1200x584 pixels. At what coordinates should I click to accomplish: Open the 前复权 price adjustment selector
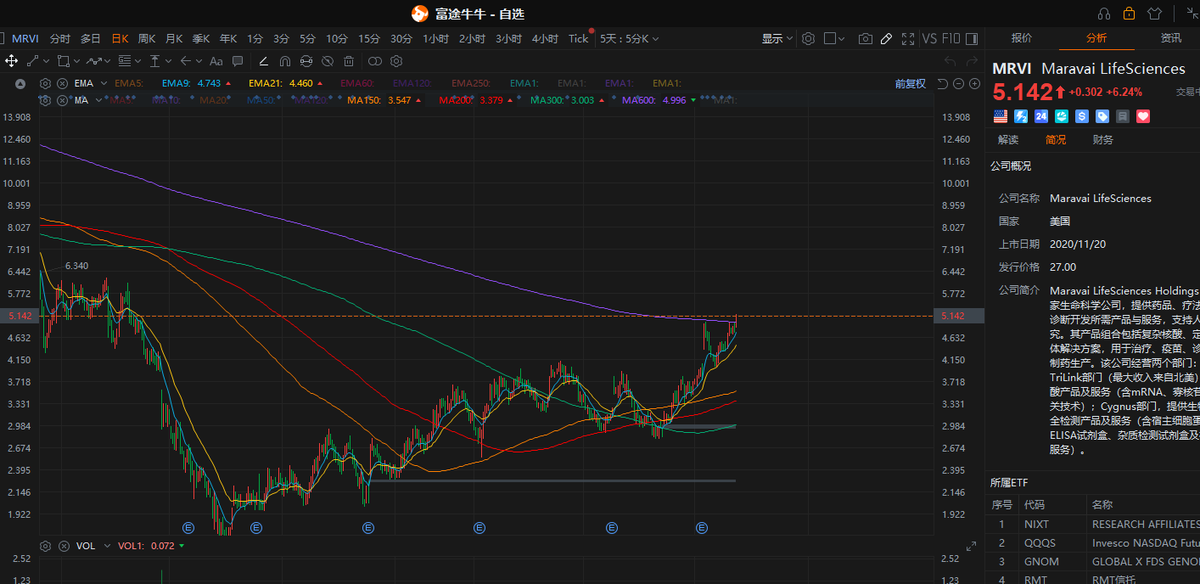(910, 84)
